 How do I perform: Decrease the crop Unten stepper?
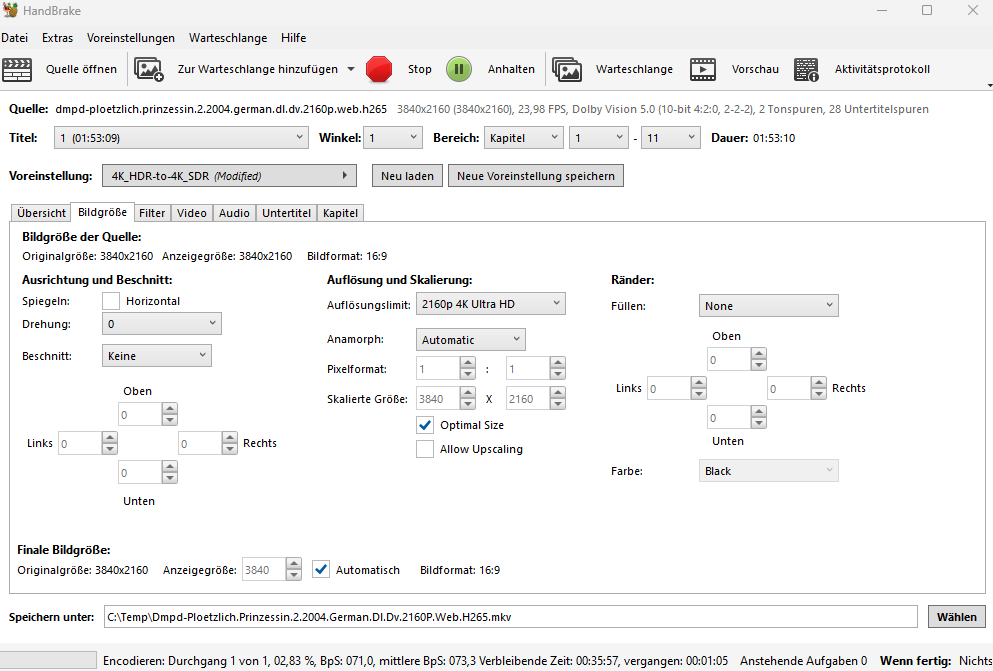(170, 478)
